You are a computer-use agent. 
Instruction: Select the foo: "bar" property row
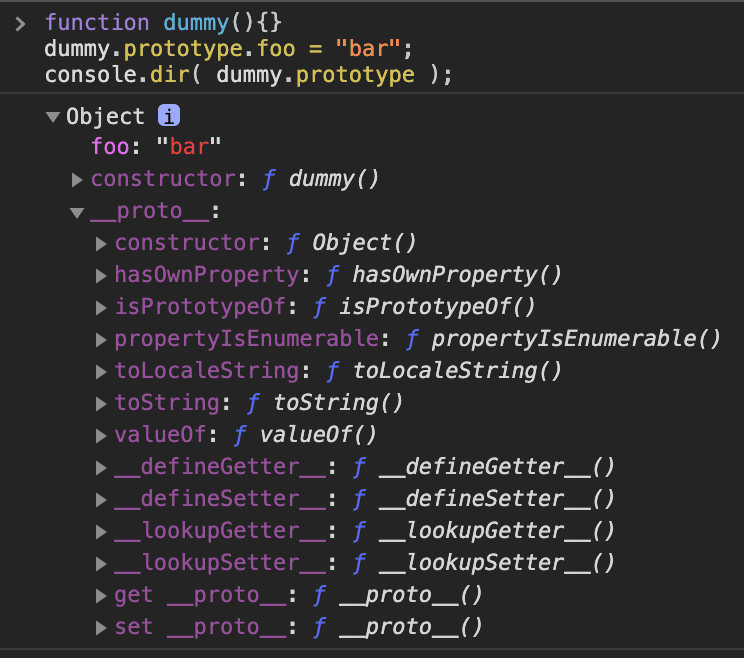(155, 148)
